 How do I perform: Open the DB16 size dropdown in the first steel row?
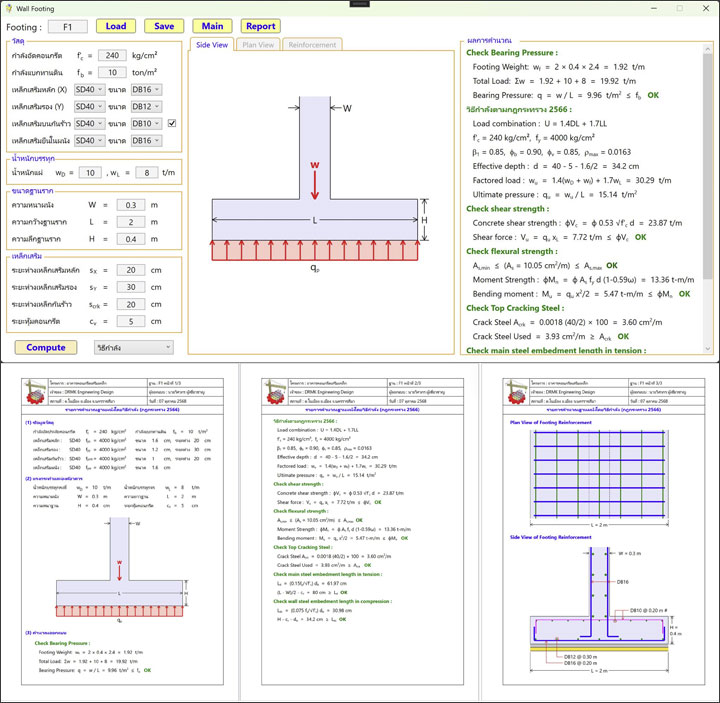click(x=146, y=90)
